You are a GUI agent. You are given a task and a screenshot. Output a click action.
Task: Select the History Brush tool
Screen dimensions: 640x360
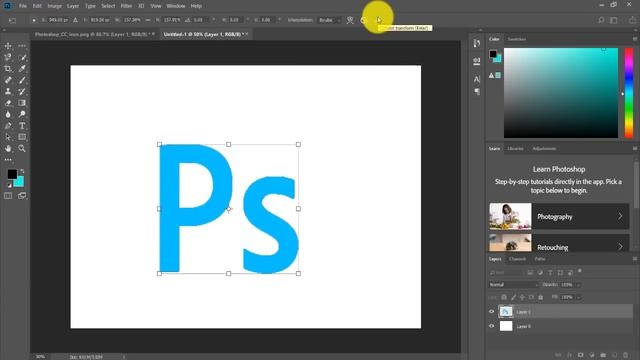pyautogui.click(x=22, y=91)
